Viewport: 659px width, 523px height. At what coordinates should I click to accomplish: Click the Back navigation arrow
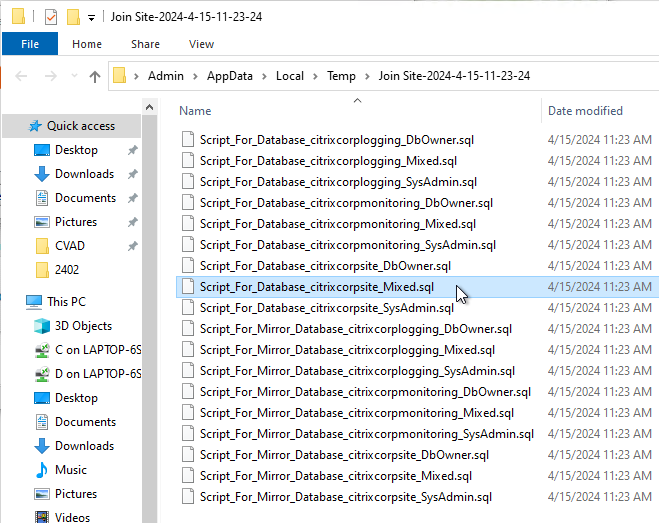pyautogui.click(x=21, y=76)
